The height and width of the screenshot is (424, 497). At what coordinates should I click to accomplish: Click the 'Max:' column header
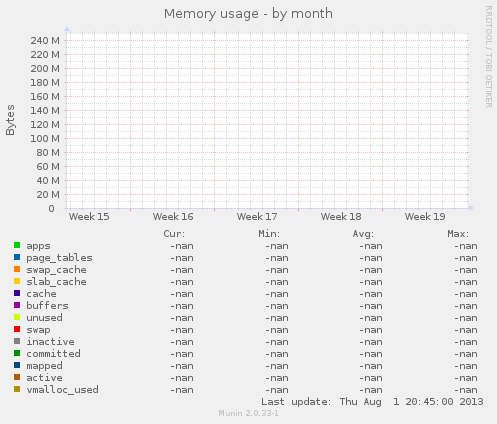(458, 234)
